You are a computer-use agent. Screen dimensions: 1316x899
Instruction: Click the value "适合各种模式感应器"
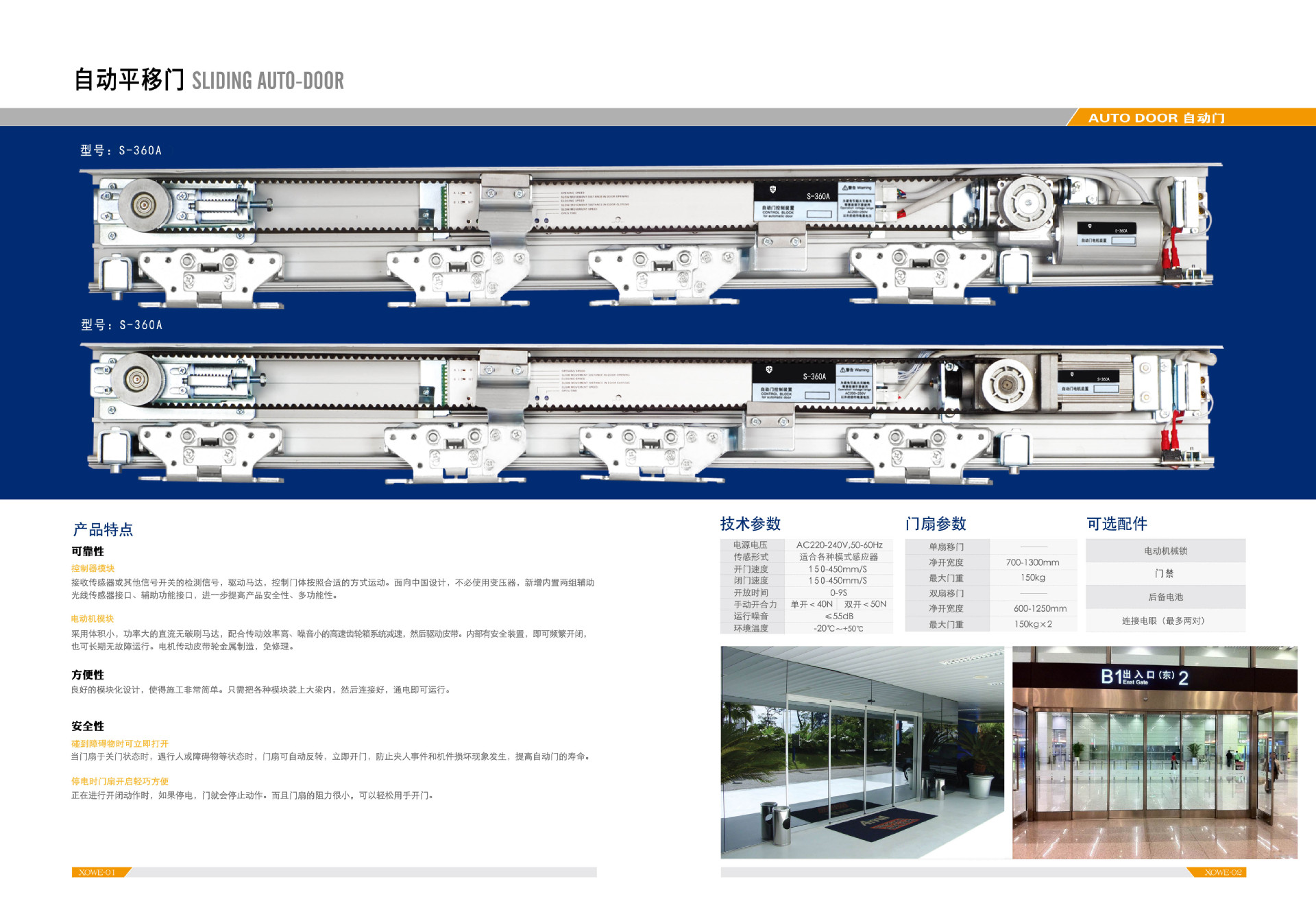839,557
